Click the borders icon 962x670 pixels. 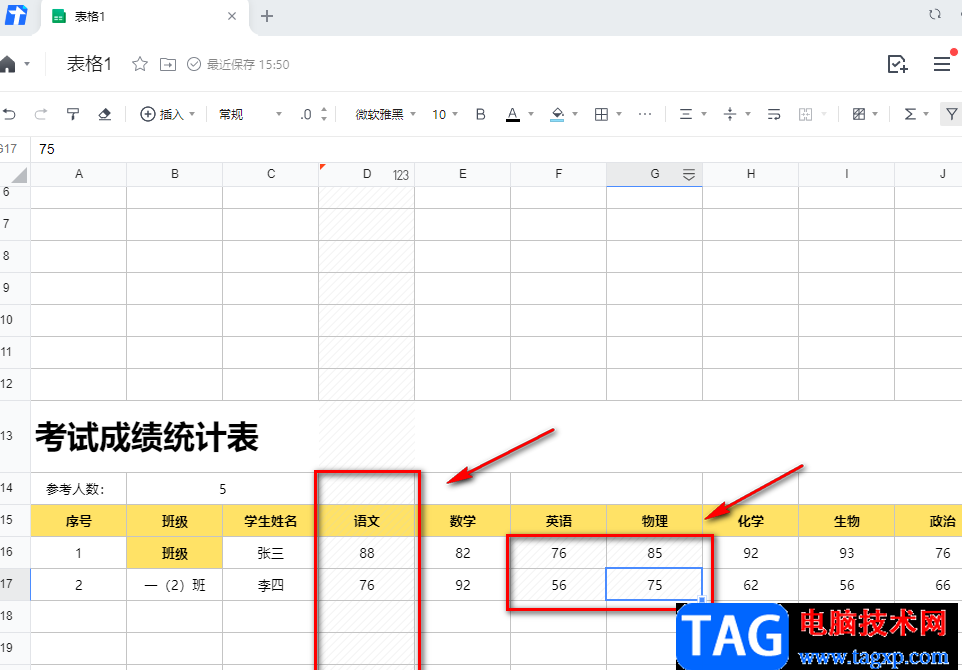point(601,114)
